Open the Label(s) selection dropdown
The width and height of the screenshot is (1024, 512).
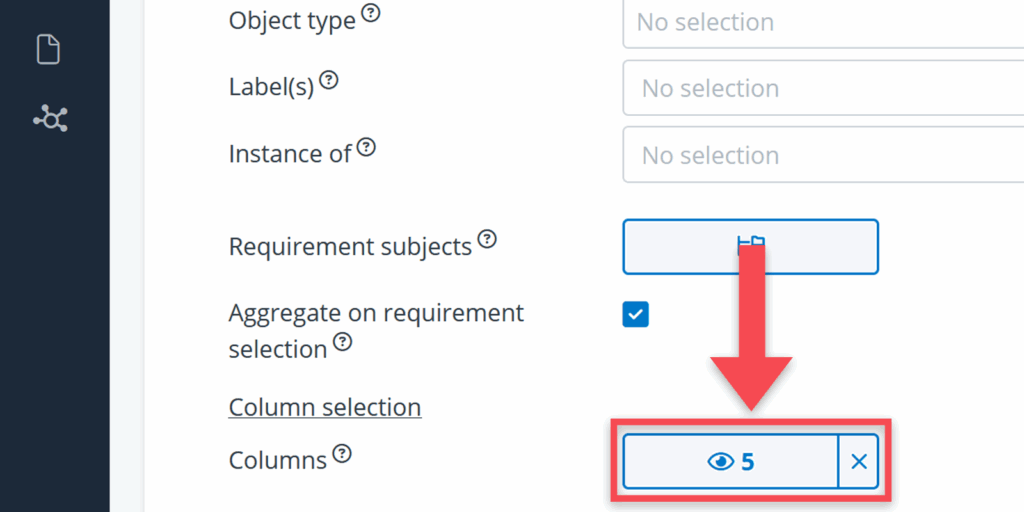(x=822, y=89)
